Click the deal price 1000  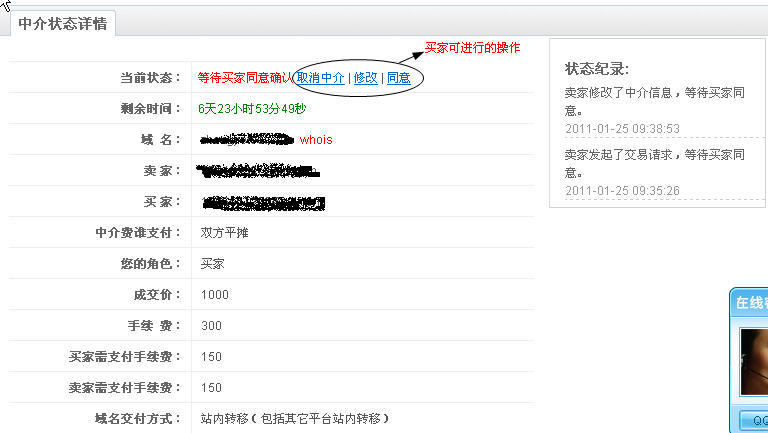click(215, 295)
